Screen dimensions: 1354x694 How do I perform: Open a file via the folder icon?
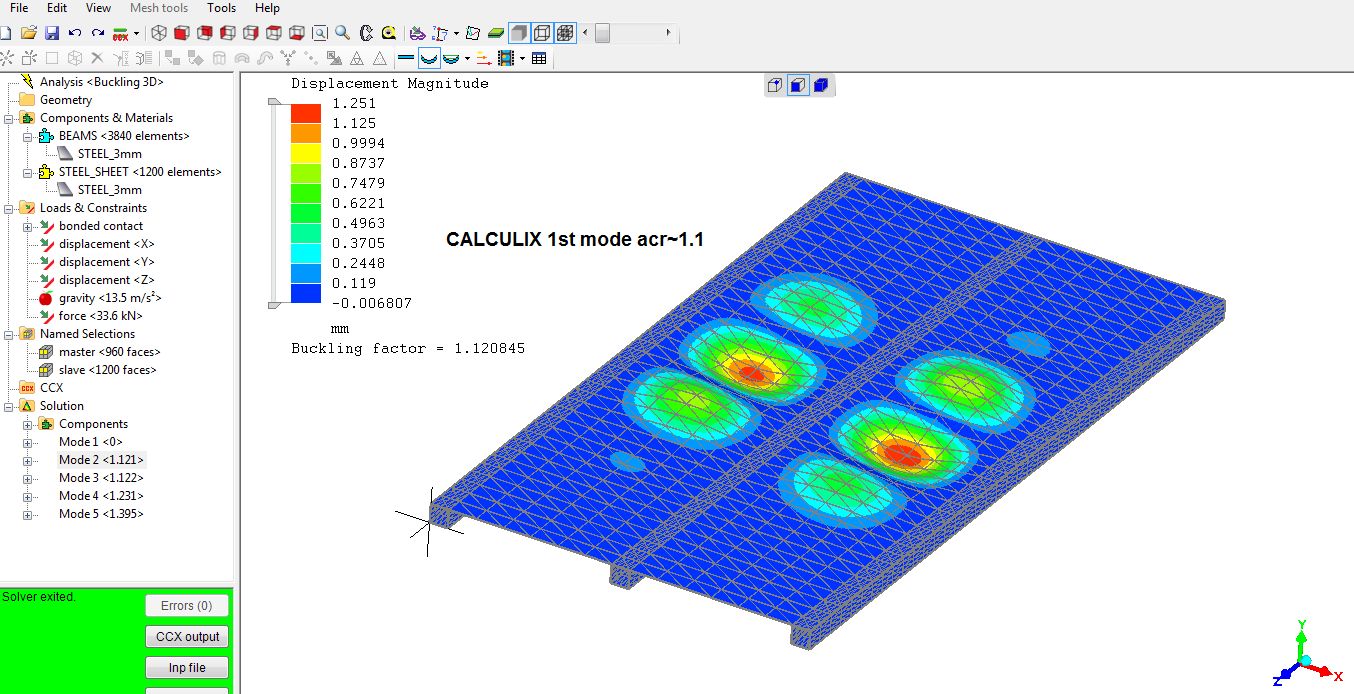coord(29,33)
